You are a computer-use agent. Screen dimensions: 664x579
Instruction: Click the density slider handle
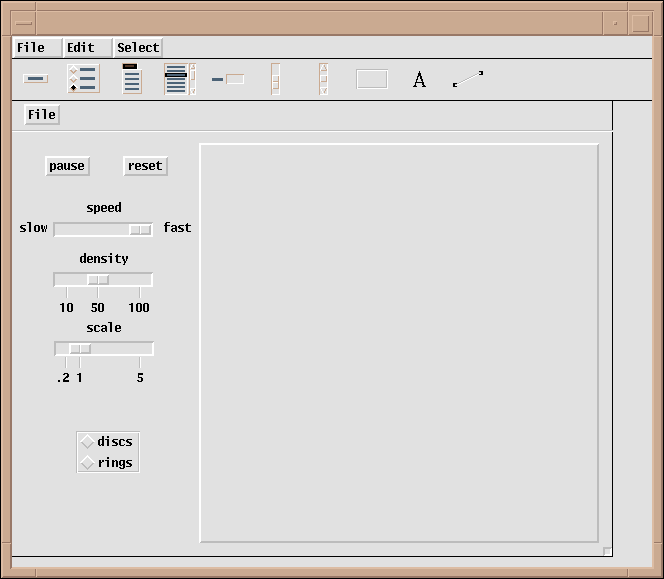tap(98, 280)
